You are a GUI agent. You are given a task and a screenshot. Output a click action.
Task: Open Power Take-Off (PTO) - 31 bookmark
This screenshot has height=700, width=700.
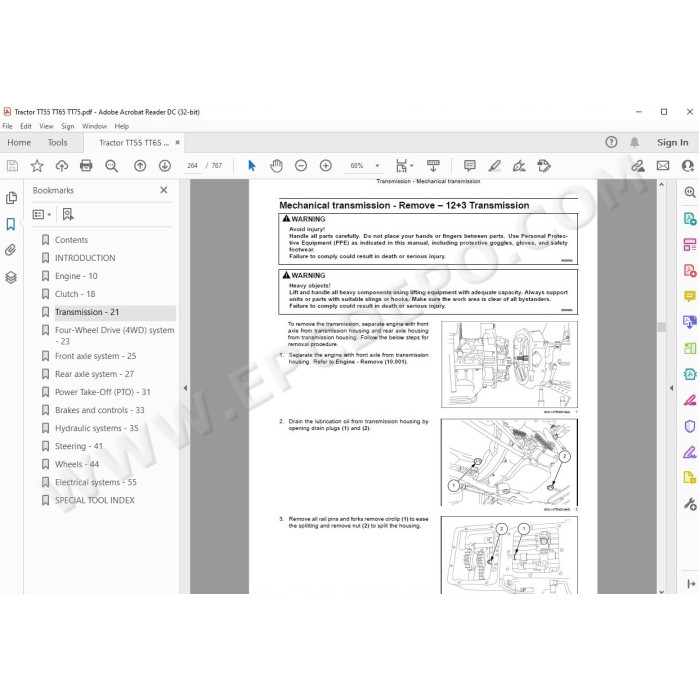pos(103,392)
